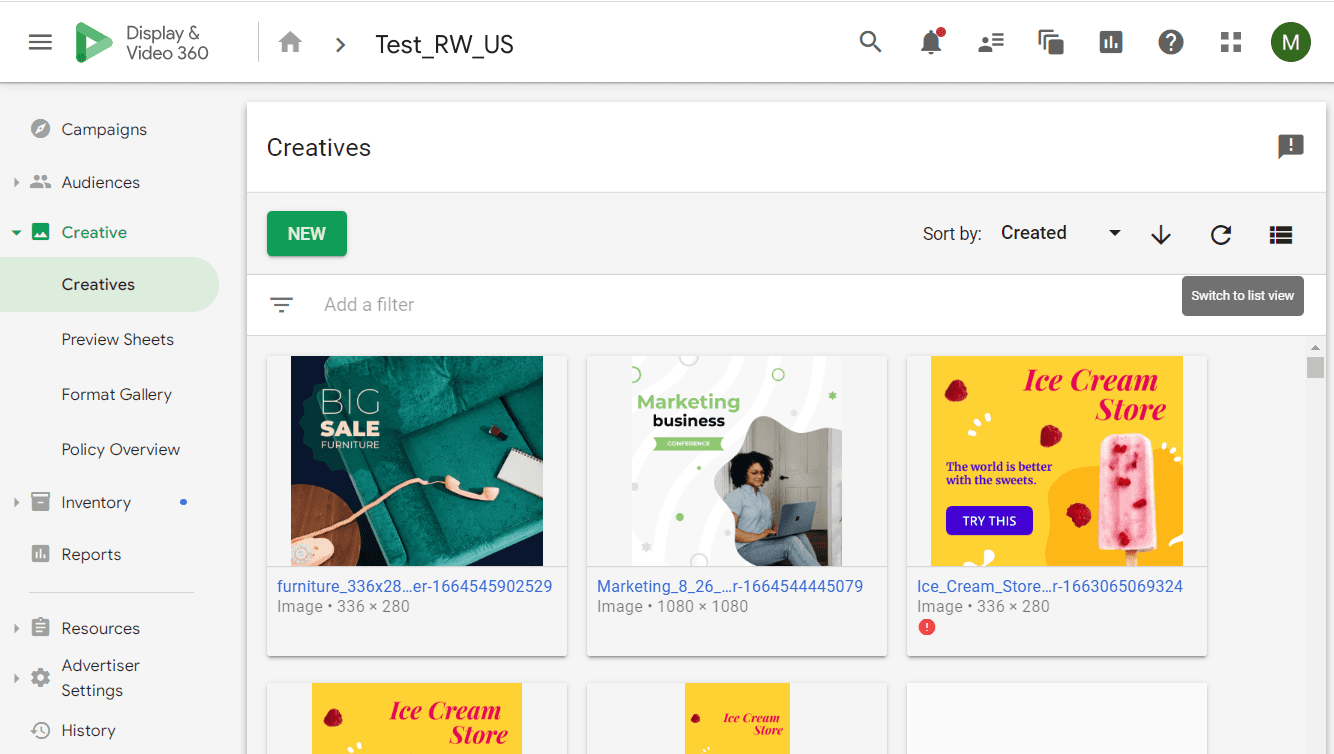Click the Audiences people icon

pyautogui.click(x=41, y=182)
